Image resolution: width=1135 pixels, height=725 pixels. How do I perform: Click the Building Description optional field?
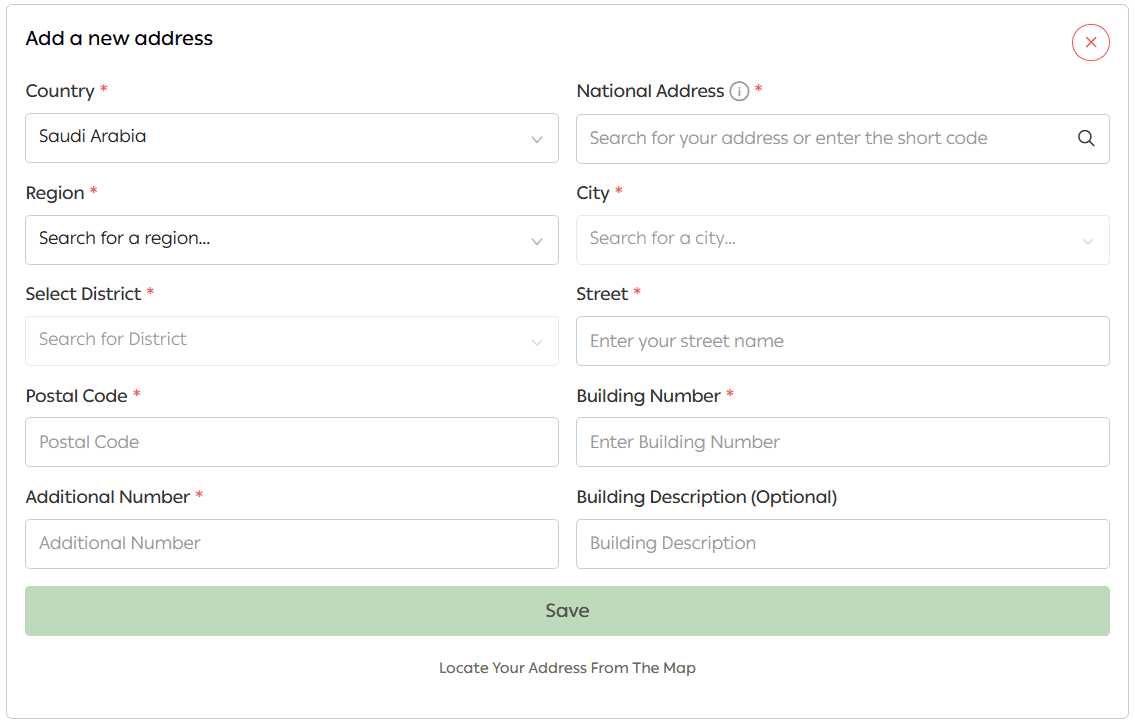coord(842,544)
